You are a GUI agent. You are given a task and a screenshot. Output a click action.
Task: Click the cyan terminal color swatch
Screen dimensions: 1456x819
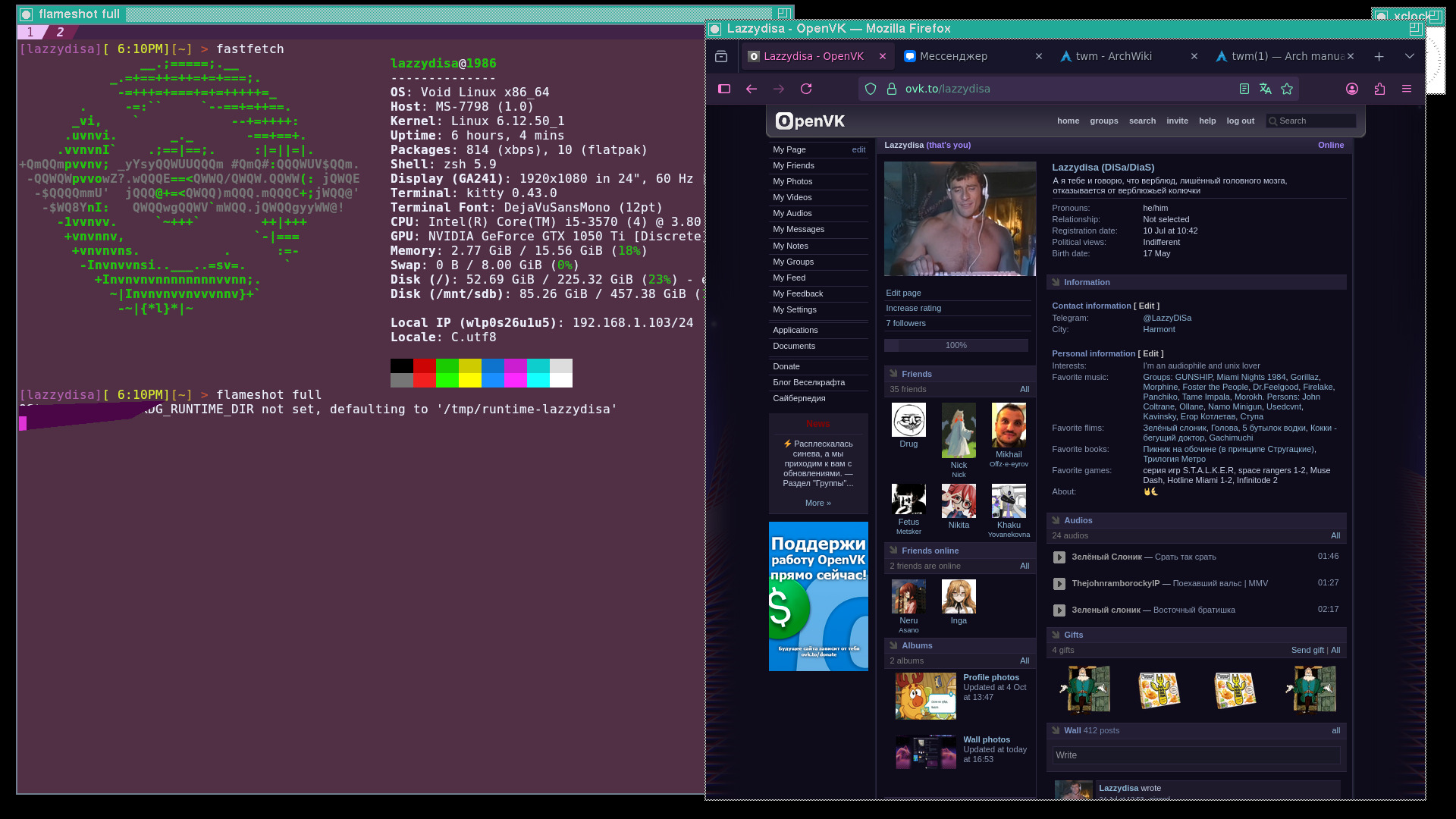point(538,366)
